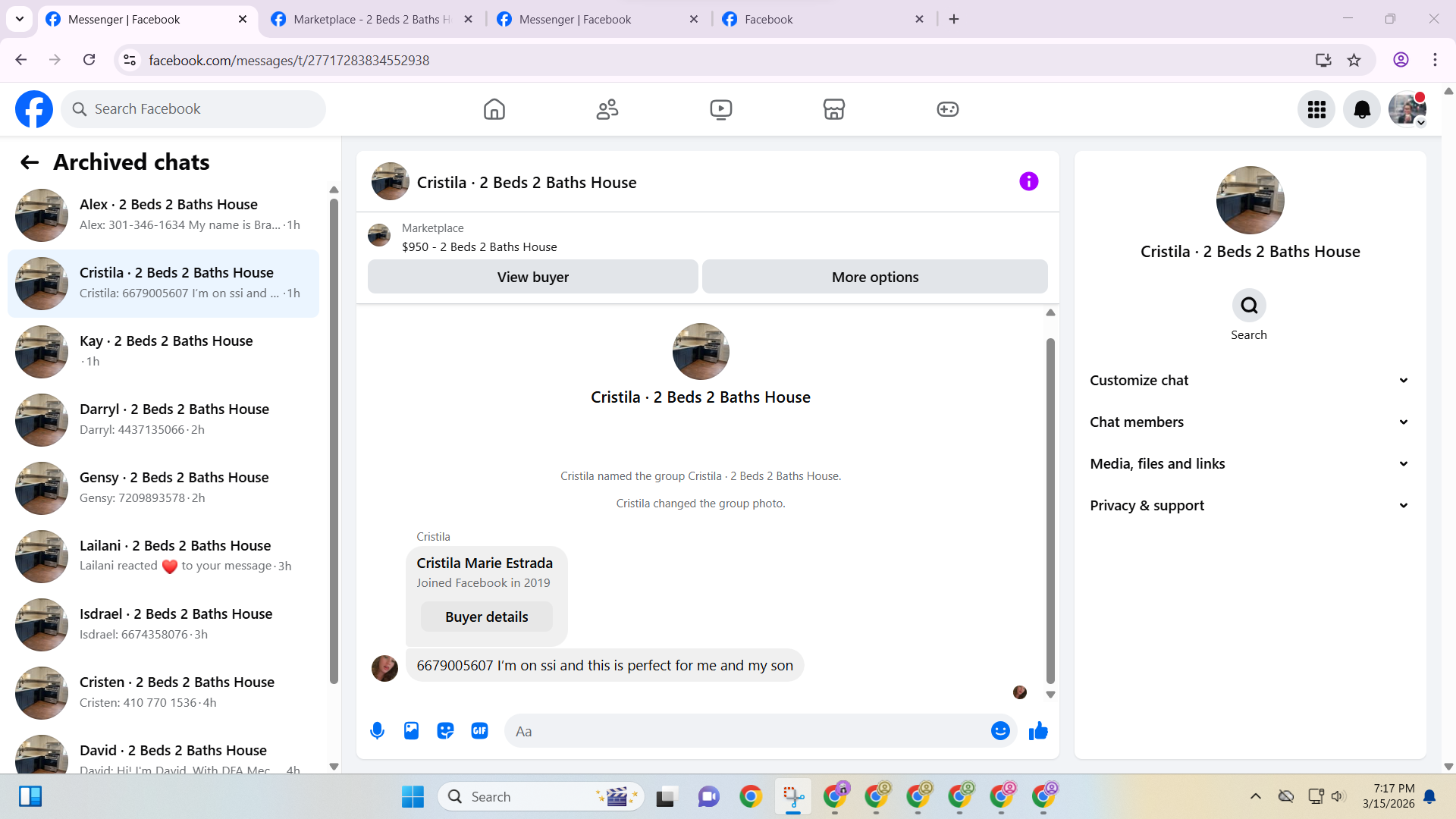Send a thumbs-up like
The height and width of the screenshot is (819, 1456).
[1038, 731]
